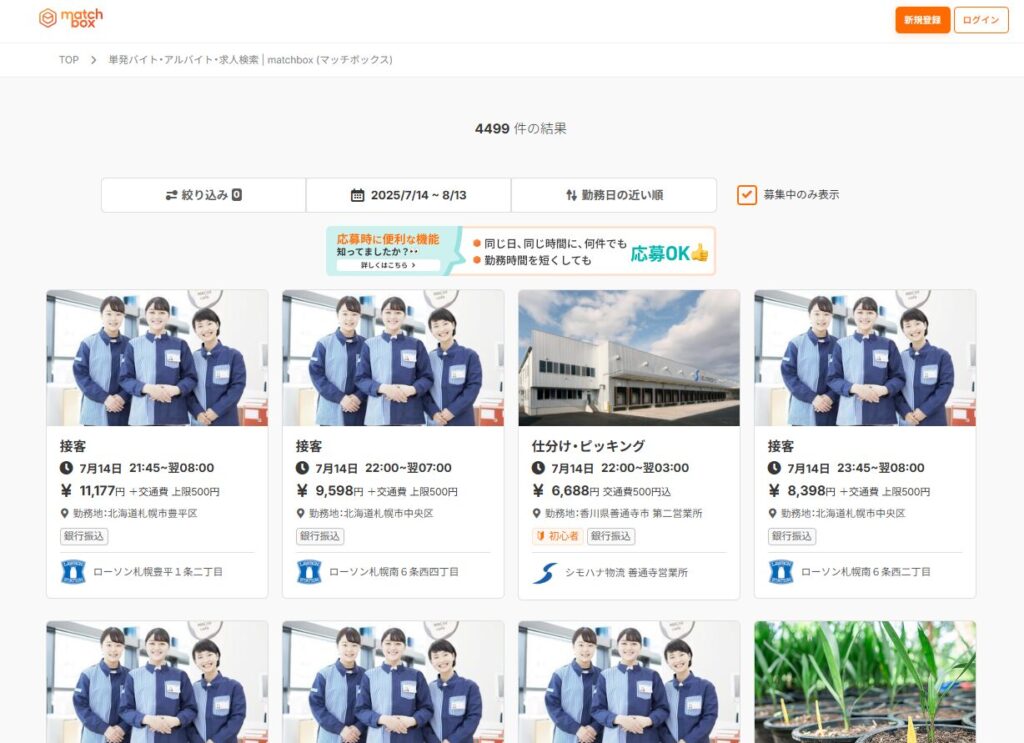Click the 銀行振込 tag beside 初心者
This screenshot has width=1024, height=743.
click(611, 537)
